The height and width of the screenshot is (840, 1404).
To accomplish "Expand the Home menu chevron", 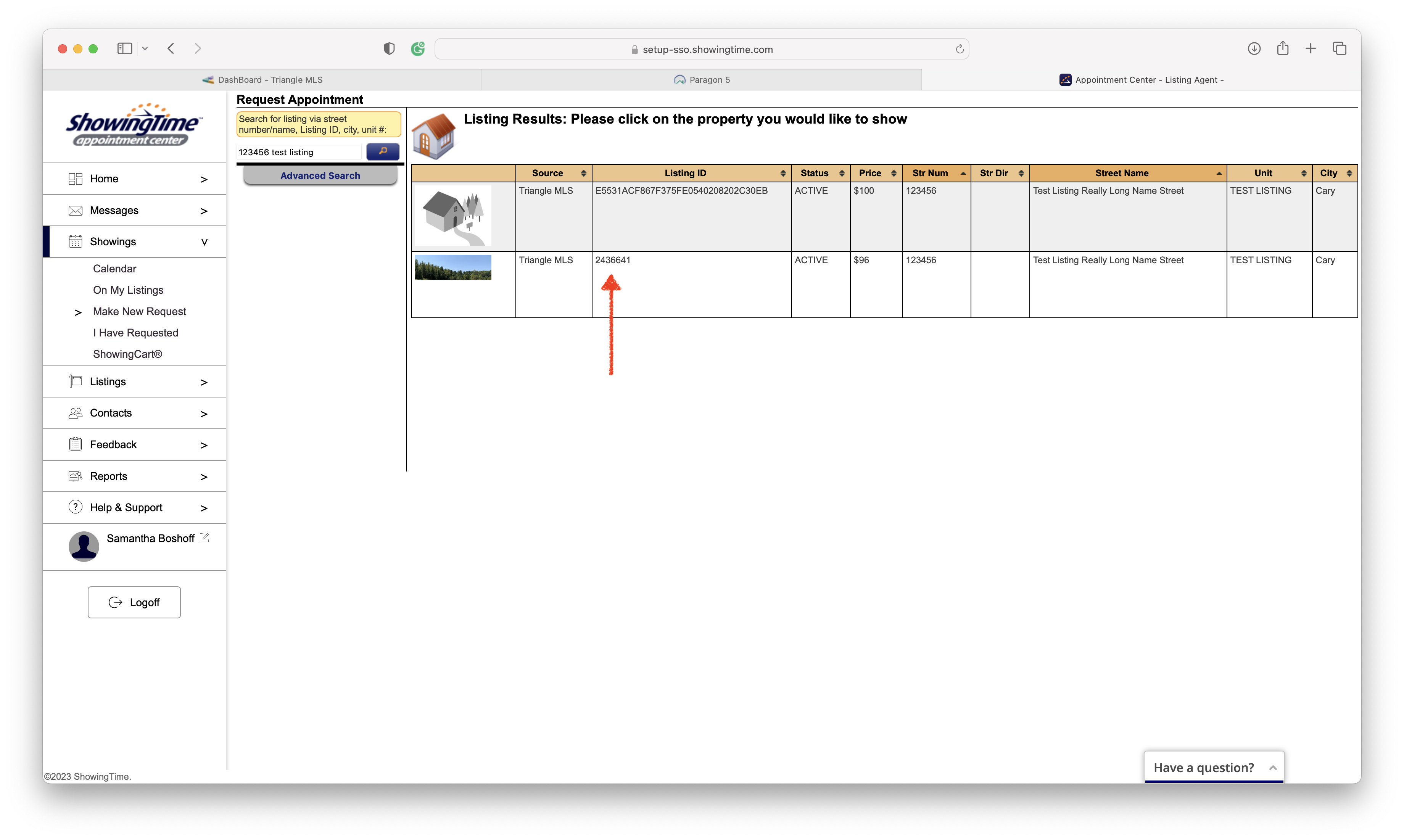I will [204, 179].
